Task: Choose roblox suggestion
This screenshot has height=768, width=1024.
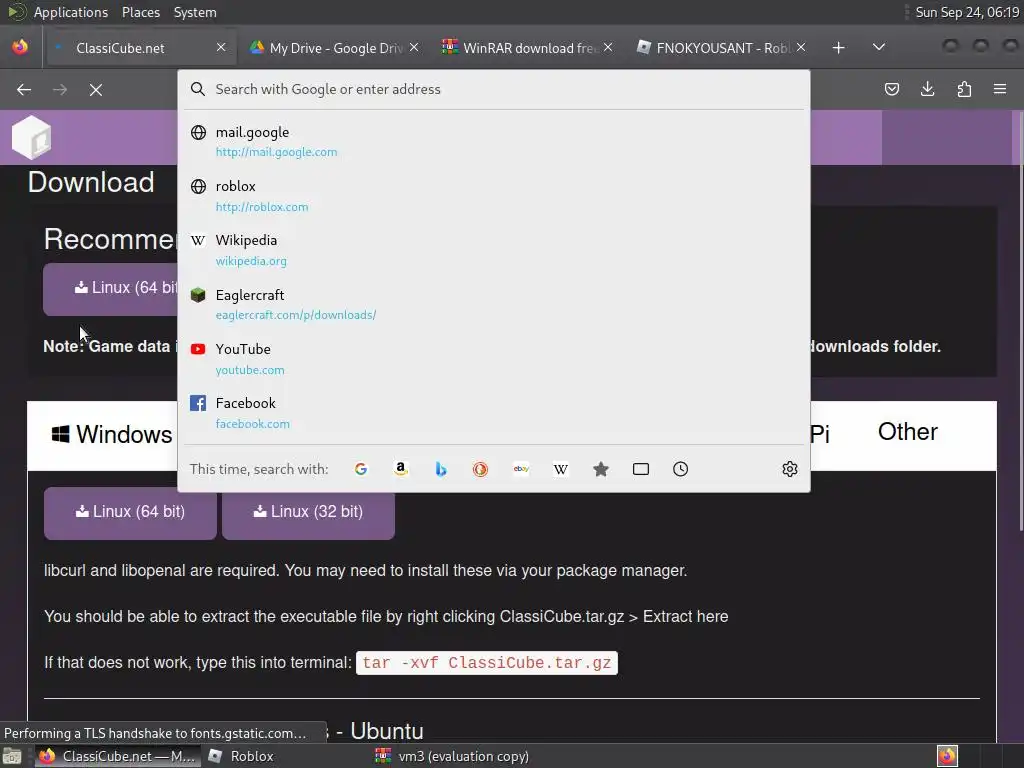Action: [x=494, y=196]
